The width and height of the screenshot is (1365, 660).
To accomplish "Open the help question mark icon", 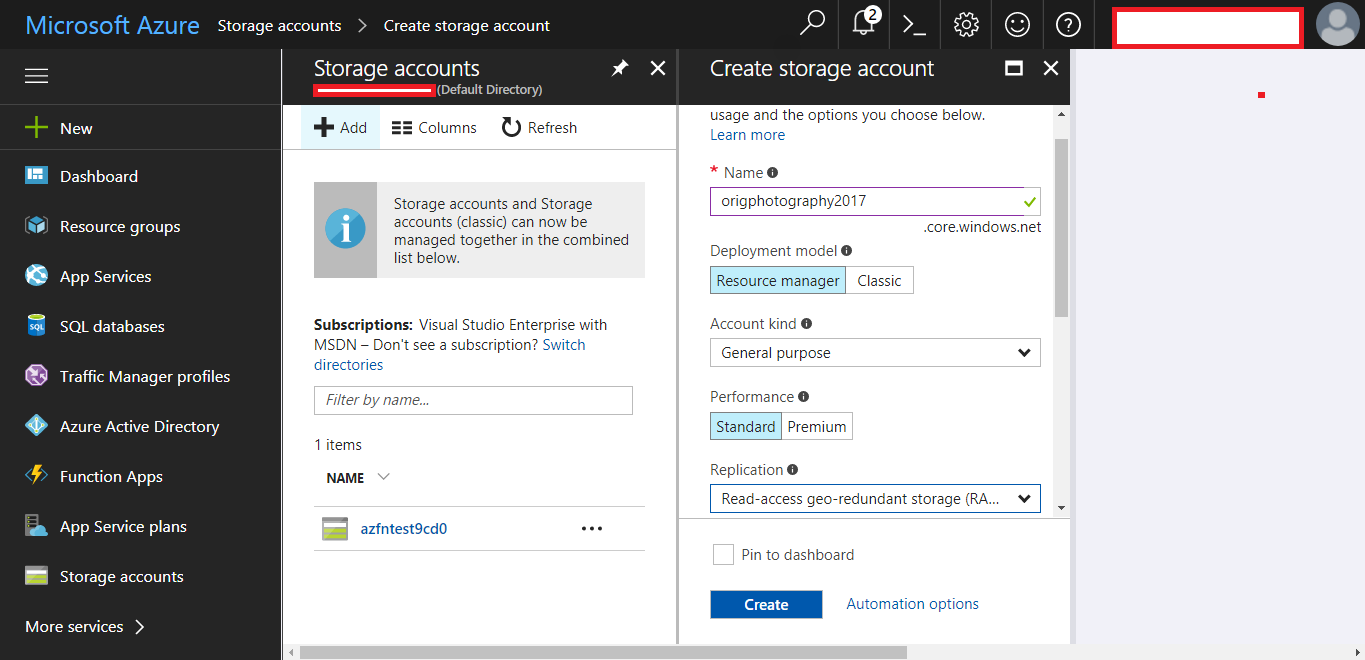I will click(x=1068, y=25).
